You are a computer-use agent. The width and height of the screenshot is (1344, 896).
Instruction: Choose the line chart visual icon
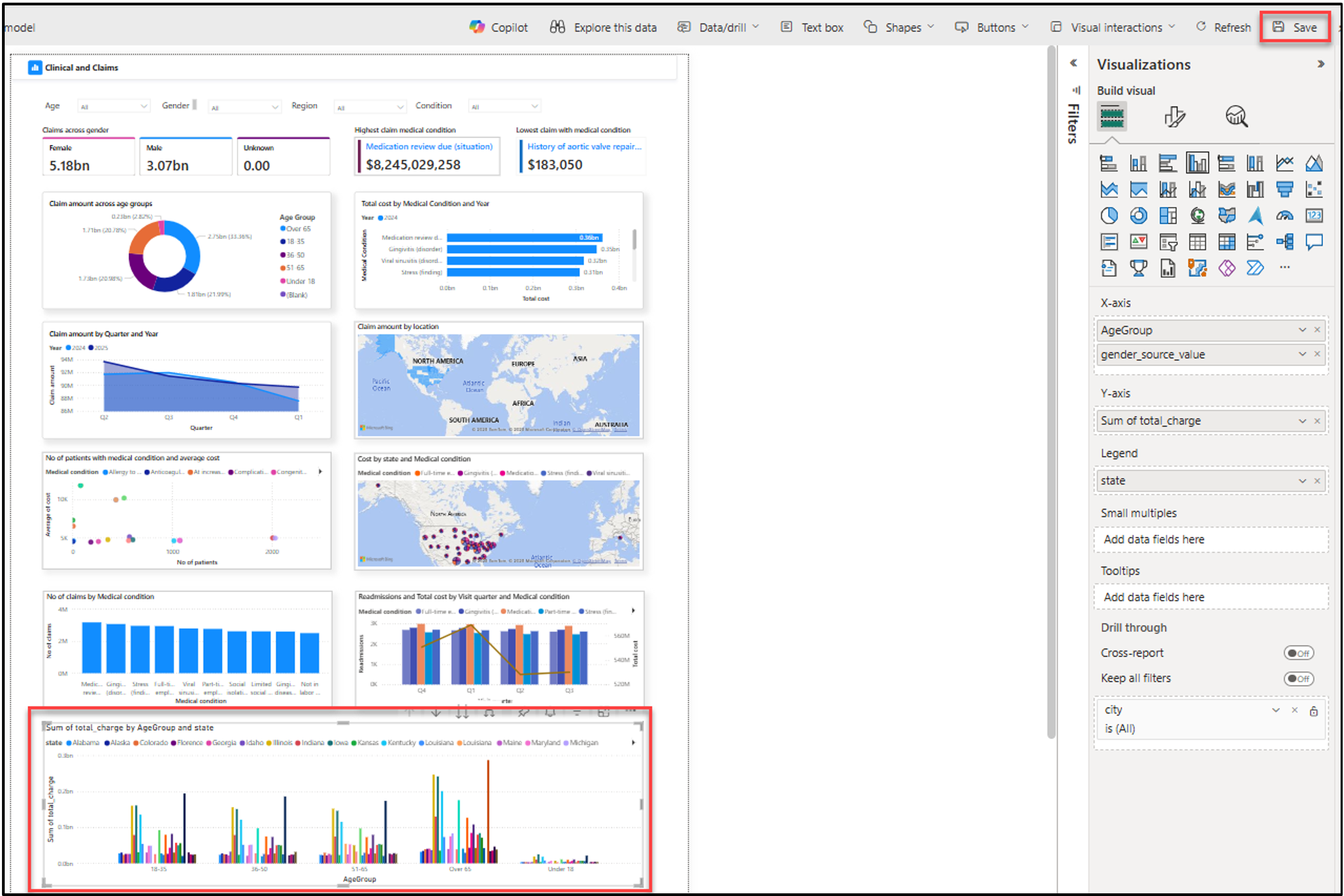pos(1285,163)
